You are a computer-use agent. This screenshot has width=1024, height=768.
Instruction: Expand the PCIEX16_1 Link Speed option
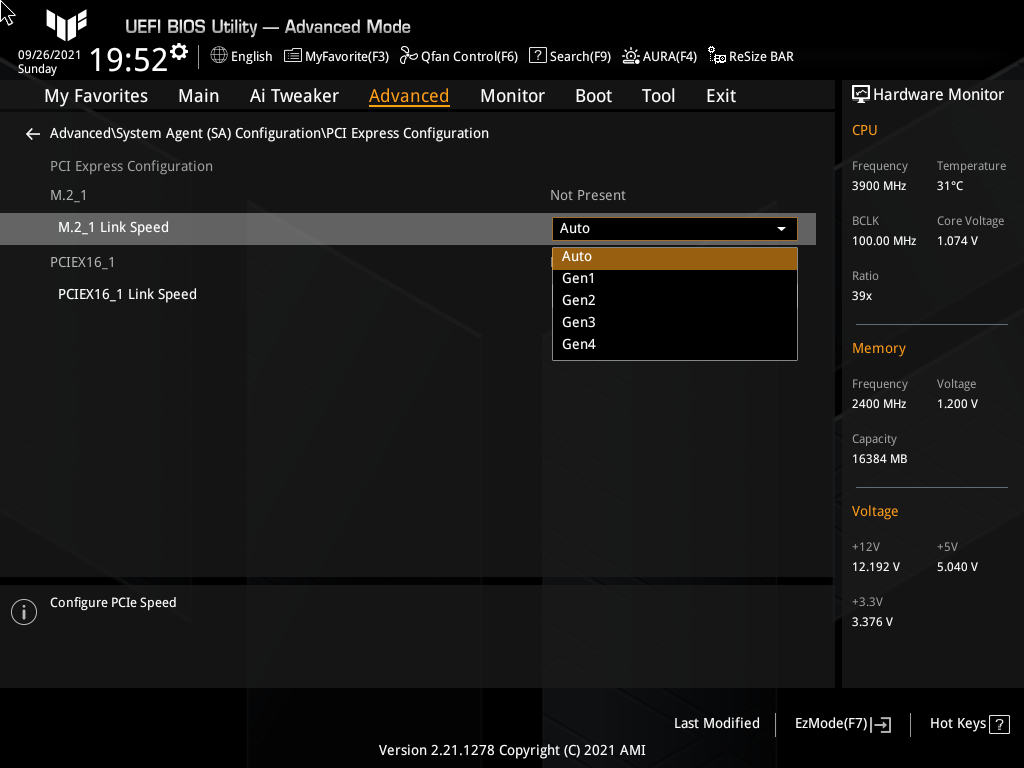click(127, 294)
